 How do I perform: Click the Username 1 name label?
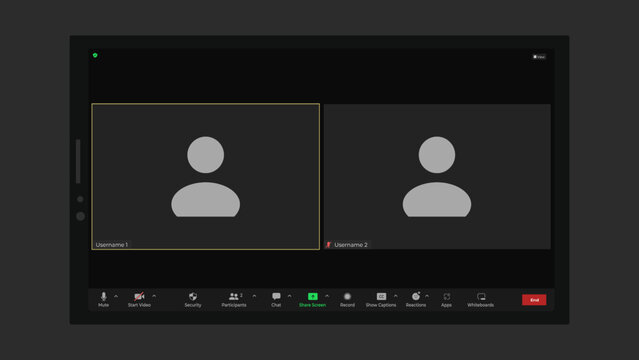click(112, 245)
